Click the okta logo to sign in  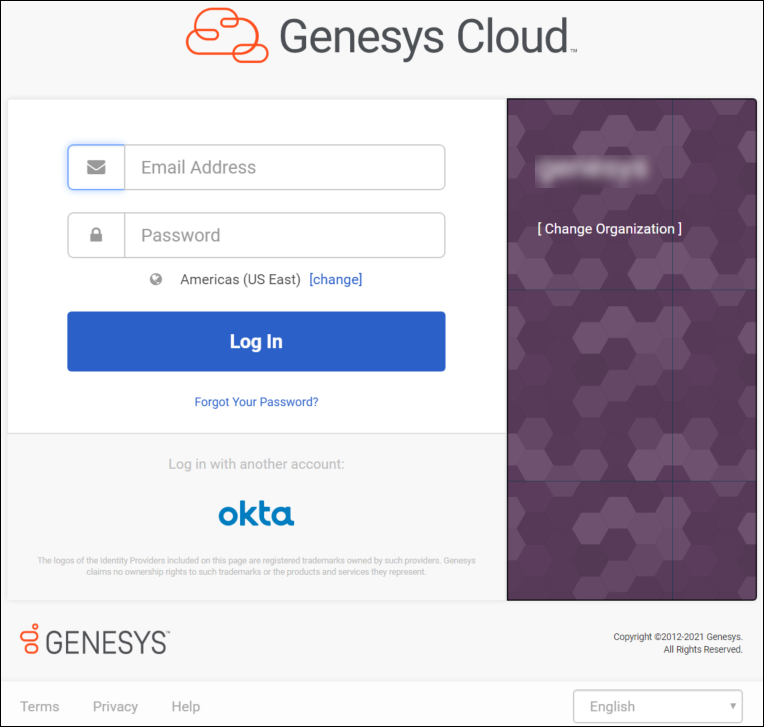point(256,514)
